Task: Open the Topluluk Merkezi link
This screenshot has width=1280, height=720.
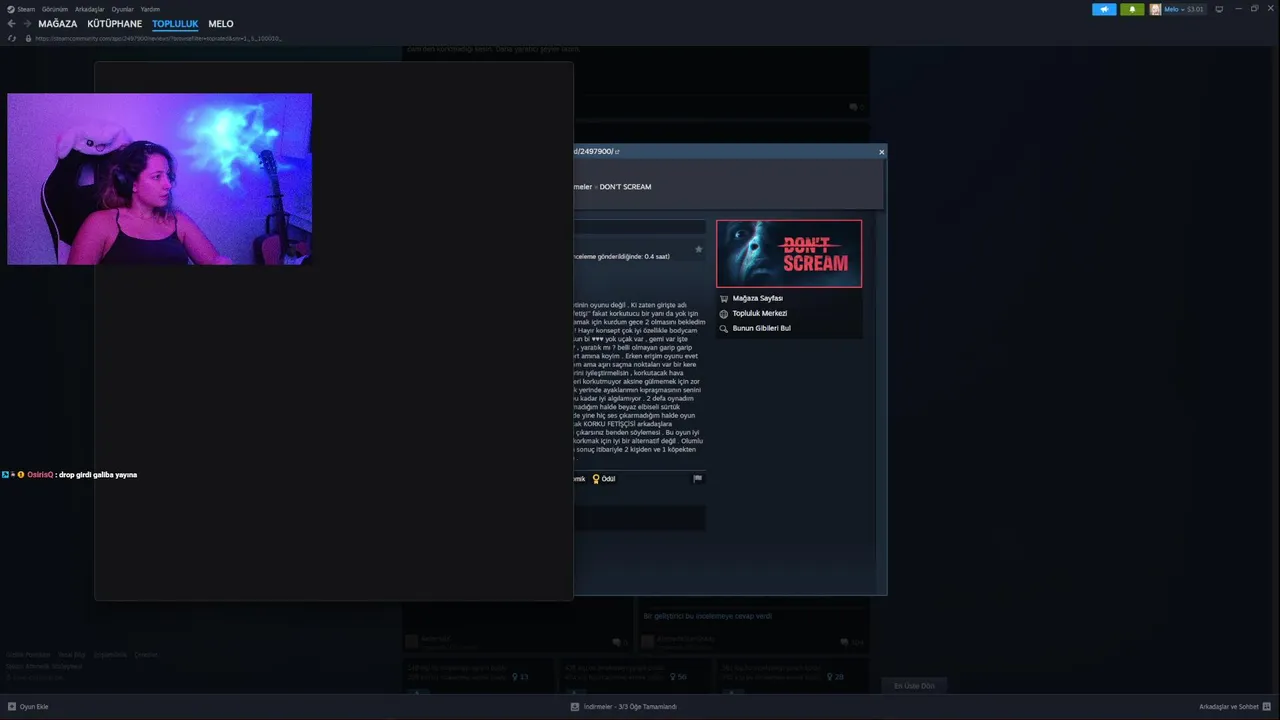Action: (x=759, y=313)
